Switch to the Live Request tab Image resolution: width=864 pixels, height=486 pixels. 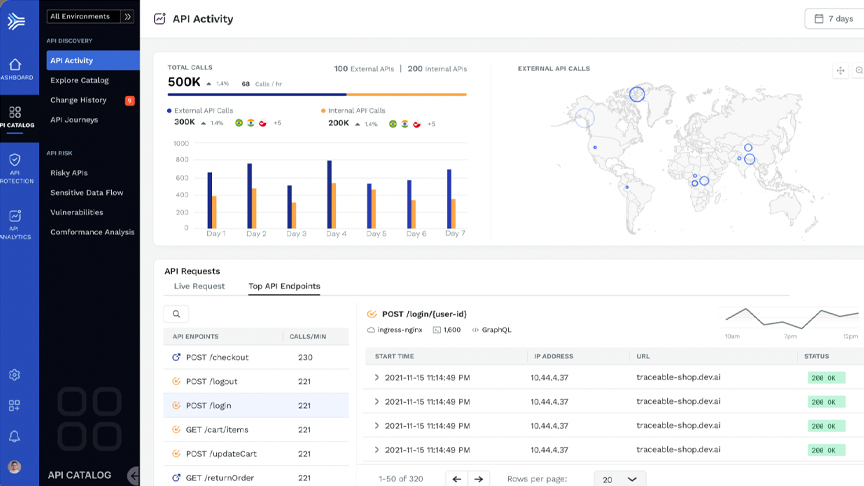(x=199, y=286)
